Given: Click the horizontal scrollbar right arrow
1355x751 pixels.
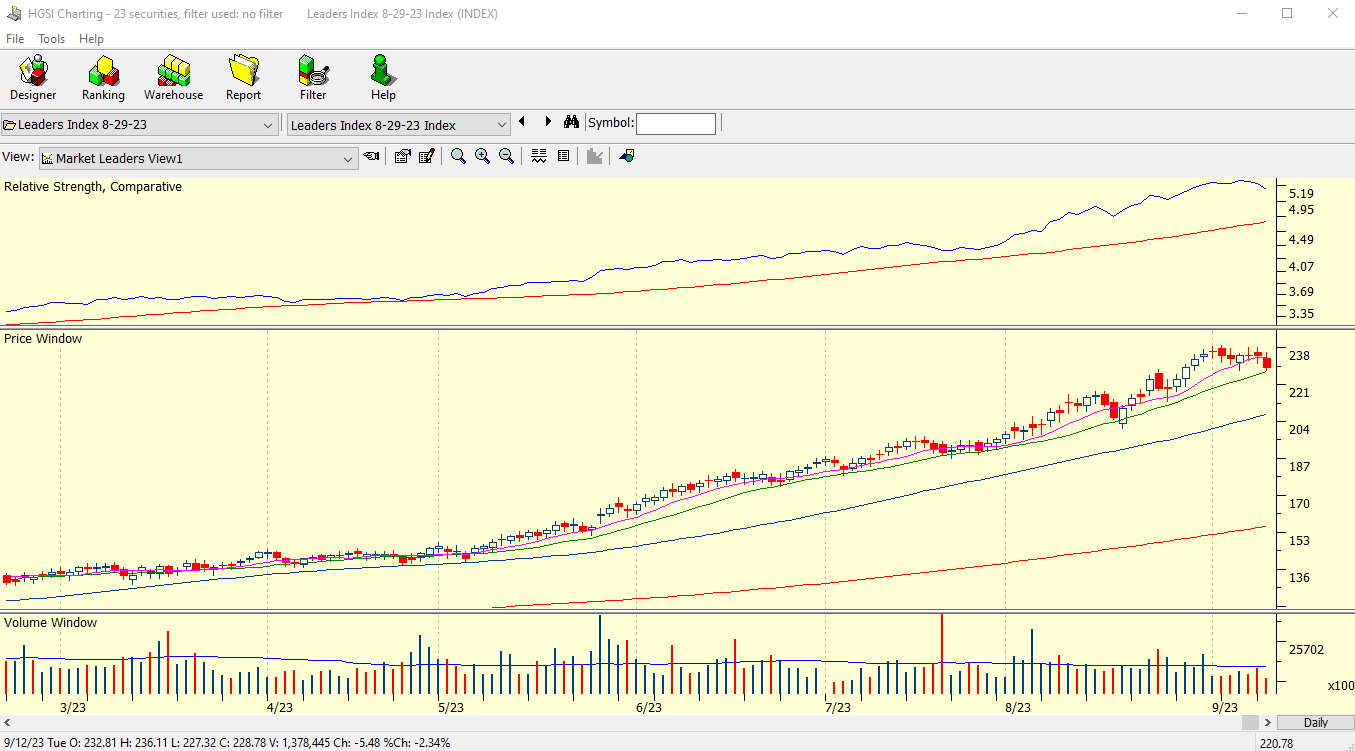Looking at the screenshot, I should pyautogui.click(x=1268, y=723).
